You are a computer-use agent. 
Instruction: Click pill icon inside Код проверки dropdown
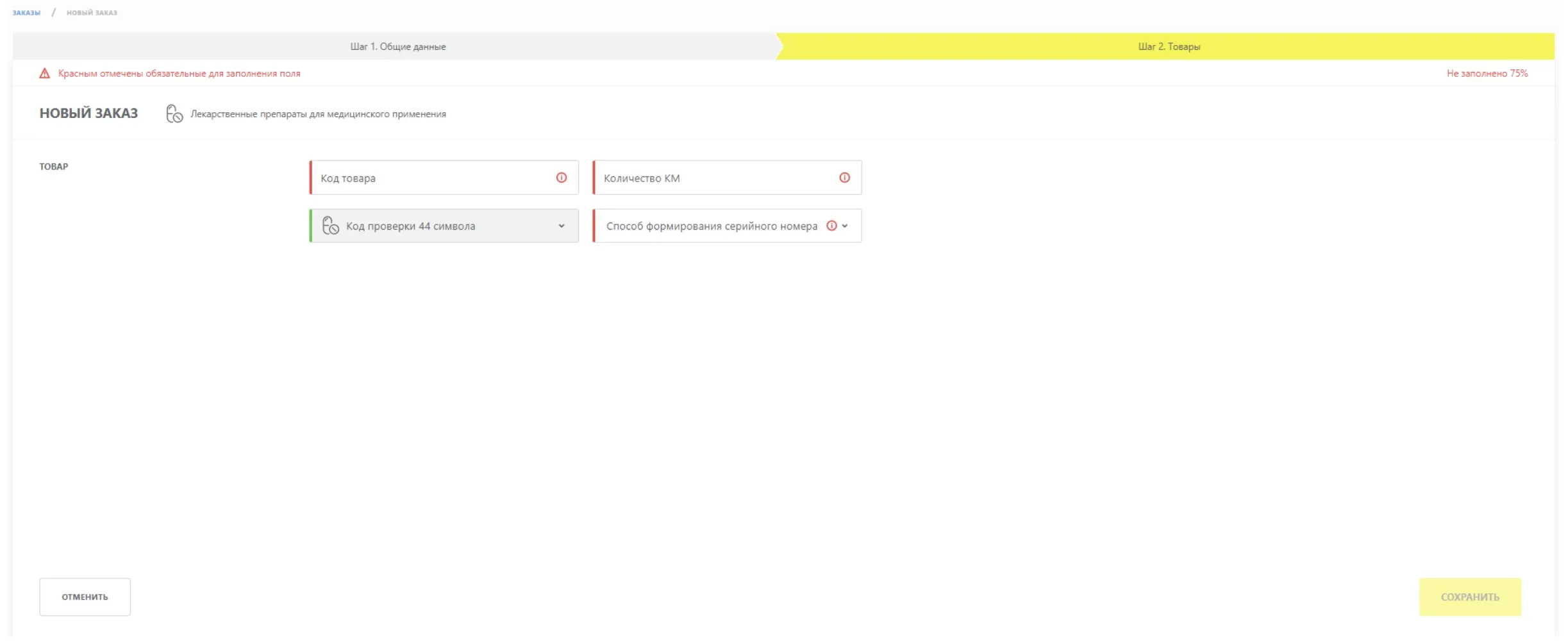click(330, 226)
